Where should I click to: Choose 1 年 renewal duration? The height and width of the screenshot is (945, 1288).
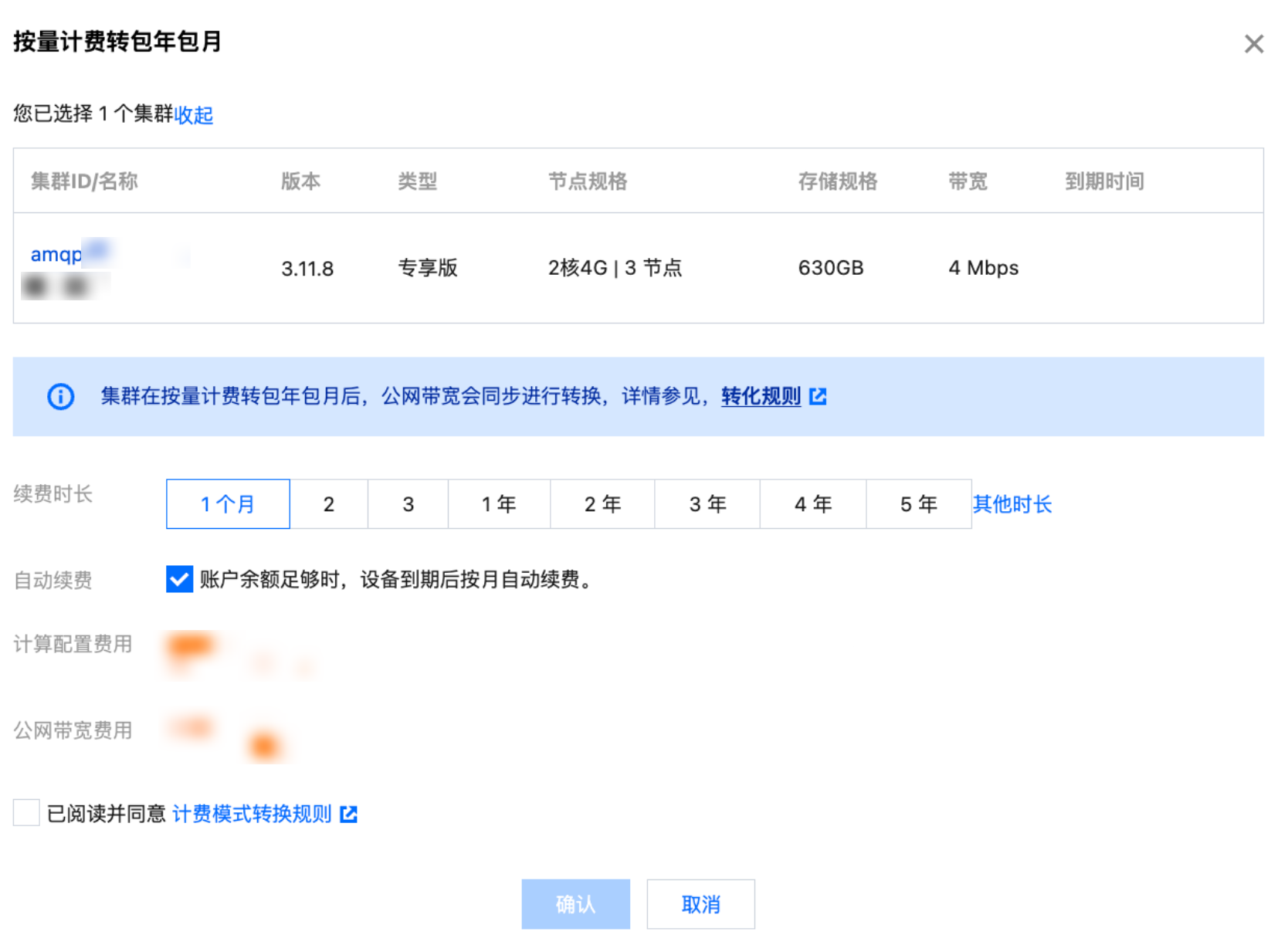tap(500, 504)
